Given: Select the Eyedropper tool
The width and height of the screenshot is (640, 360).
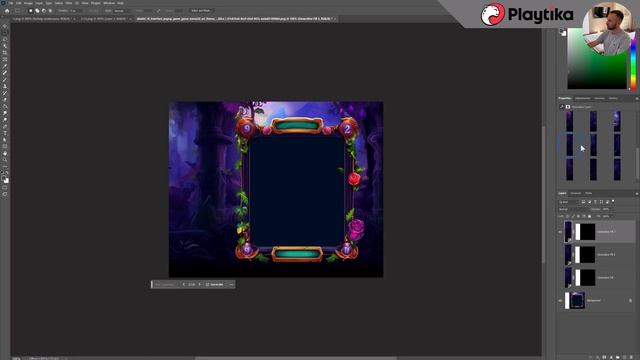Looking at the screenshot, I should point(5,66).
